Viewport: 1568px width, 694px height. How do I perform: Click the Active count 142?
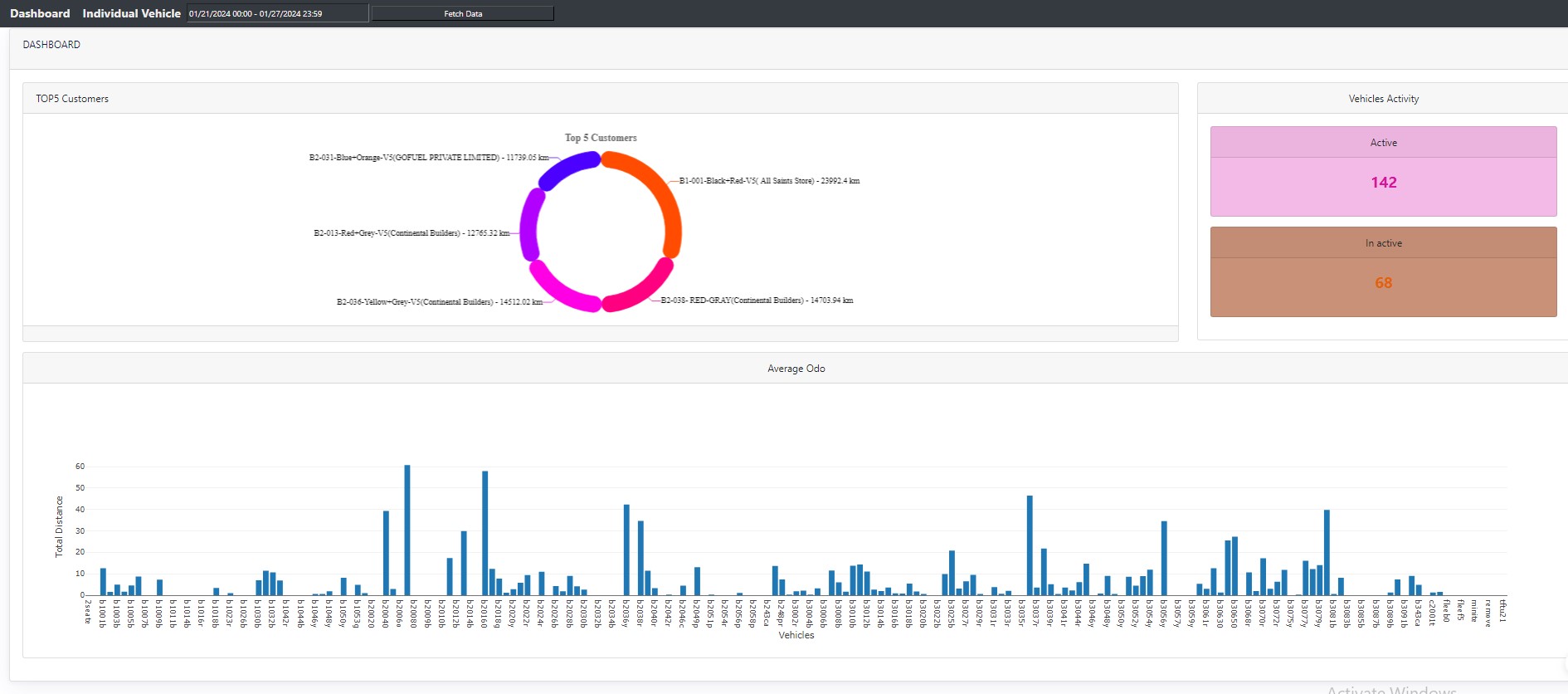click(x=1383, y=183)
